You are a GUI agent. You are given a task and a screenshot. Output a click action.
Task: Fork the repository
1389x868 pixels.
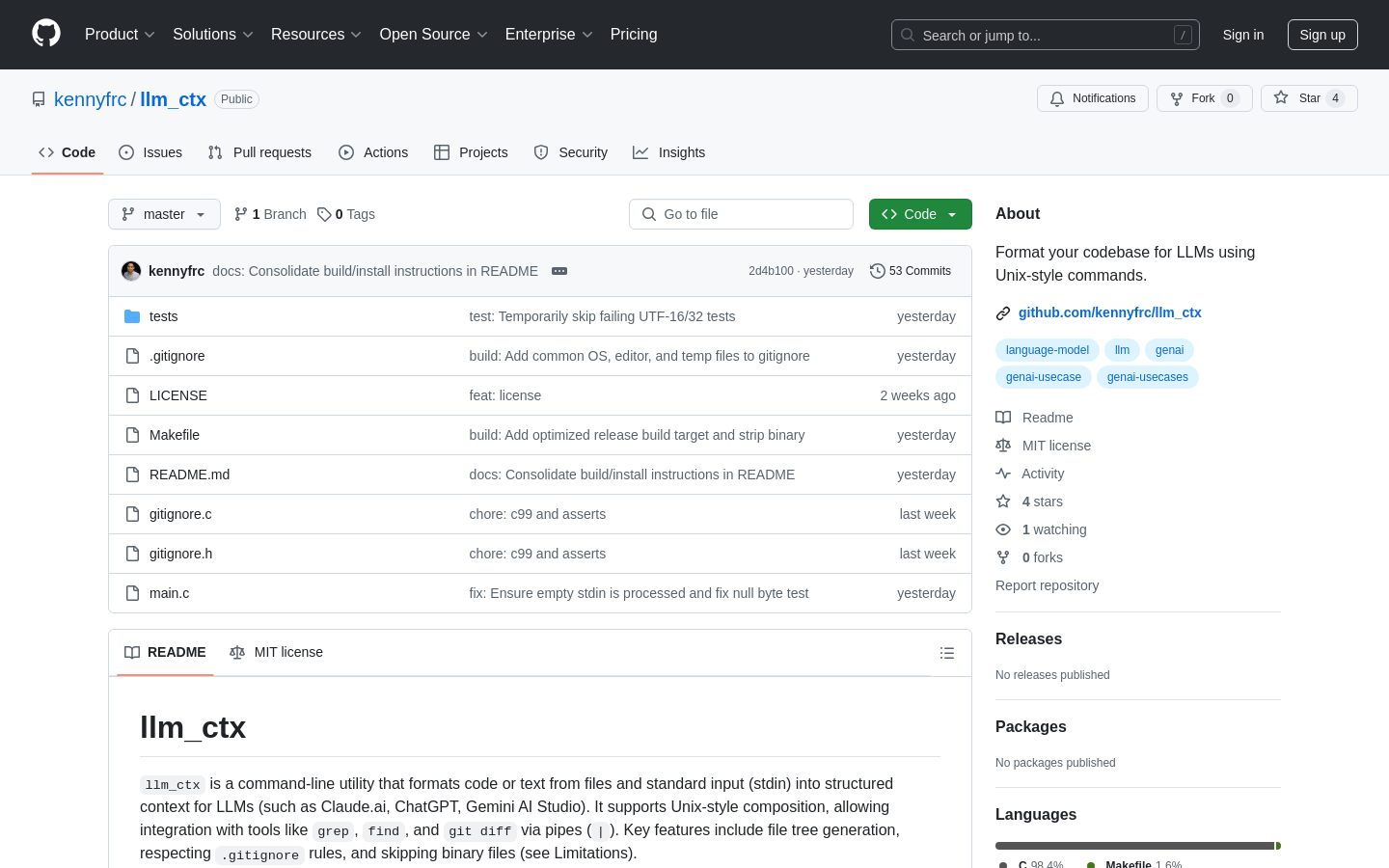pyautogui.click(x=1204, y=98)
